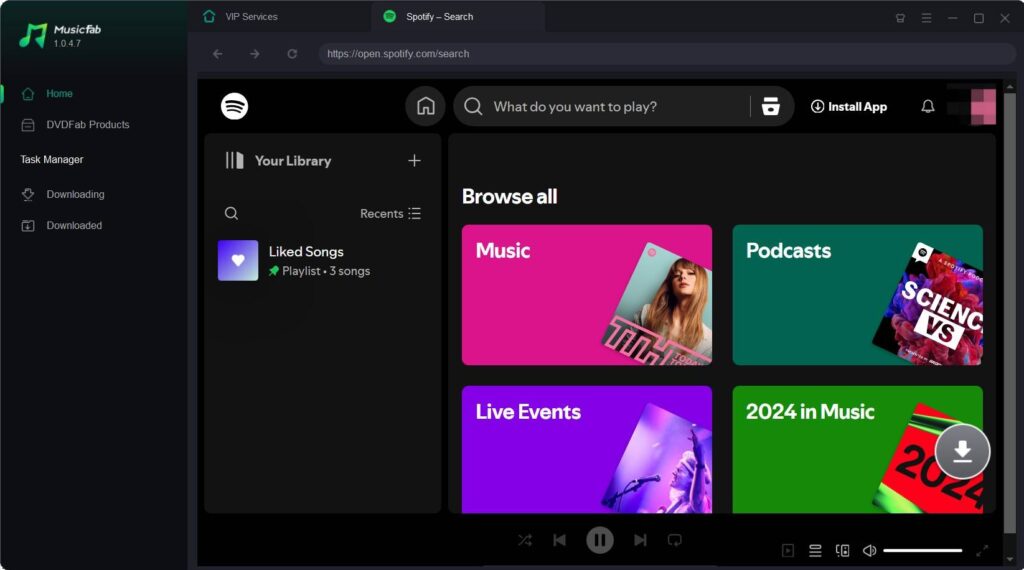
Task: Click the Spotify logo
Action: click(x=234, y=106)
